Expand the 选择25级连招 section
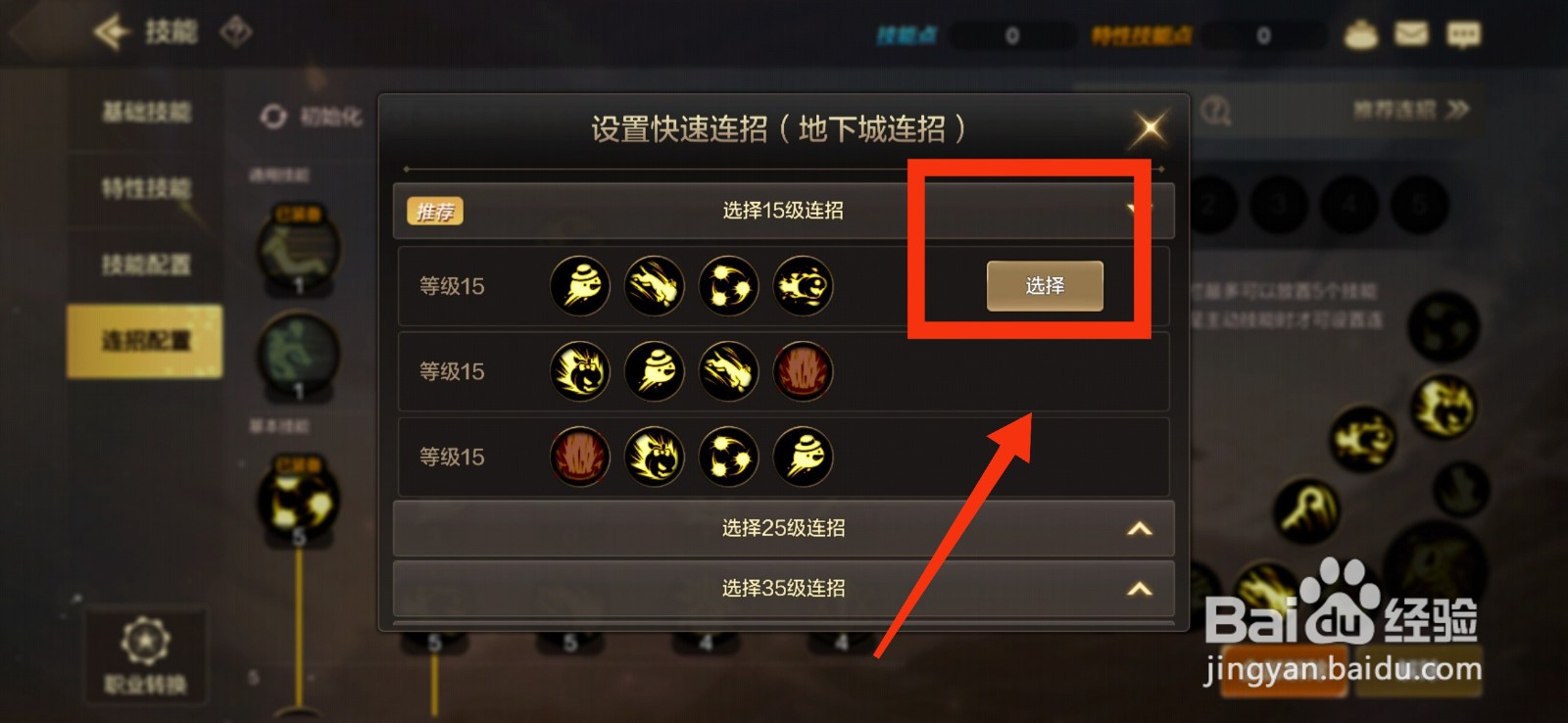The width and height of the screenshot is (1568, 723). pos(1139,529)
